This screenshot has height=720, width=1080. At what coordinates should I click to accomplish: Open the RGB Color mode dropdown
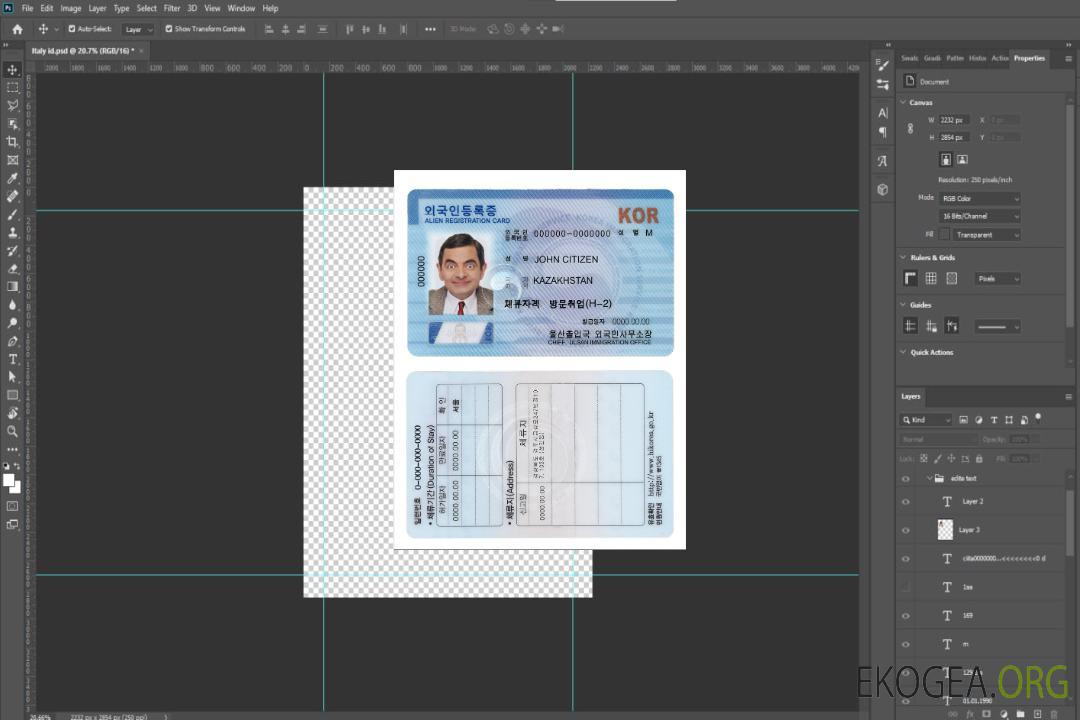(980, 198)
